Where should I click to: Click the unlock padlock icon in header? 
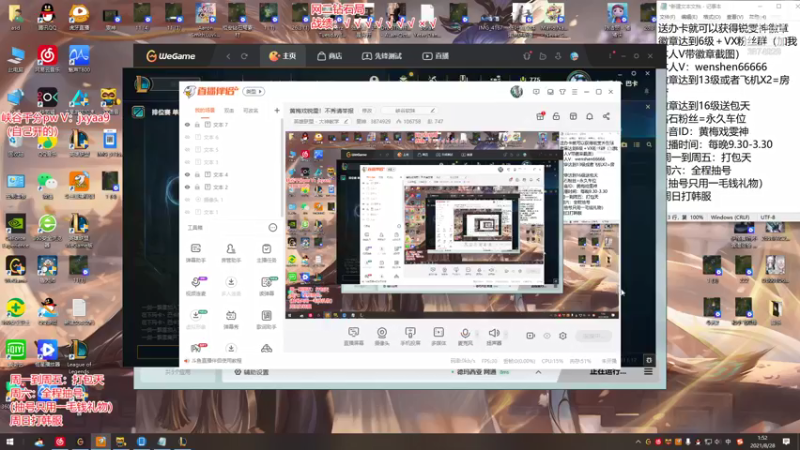(x=556, y=116)
